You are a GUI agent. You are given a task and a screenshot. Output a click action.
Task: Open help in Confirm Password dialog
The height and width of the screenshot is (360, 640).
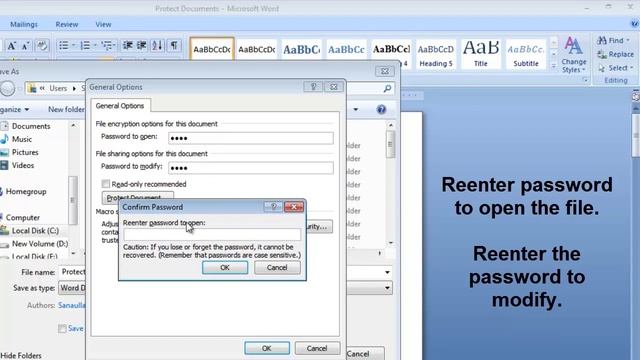[273, 207]
